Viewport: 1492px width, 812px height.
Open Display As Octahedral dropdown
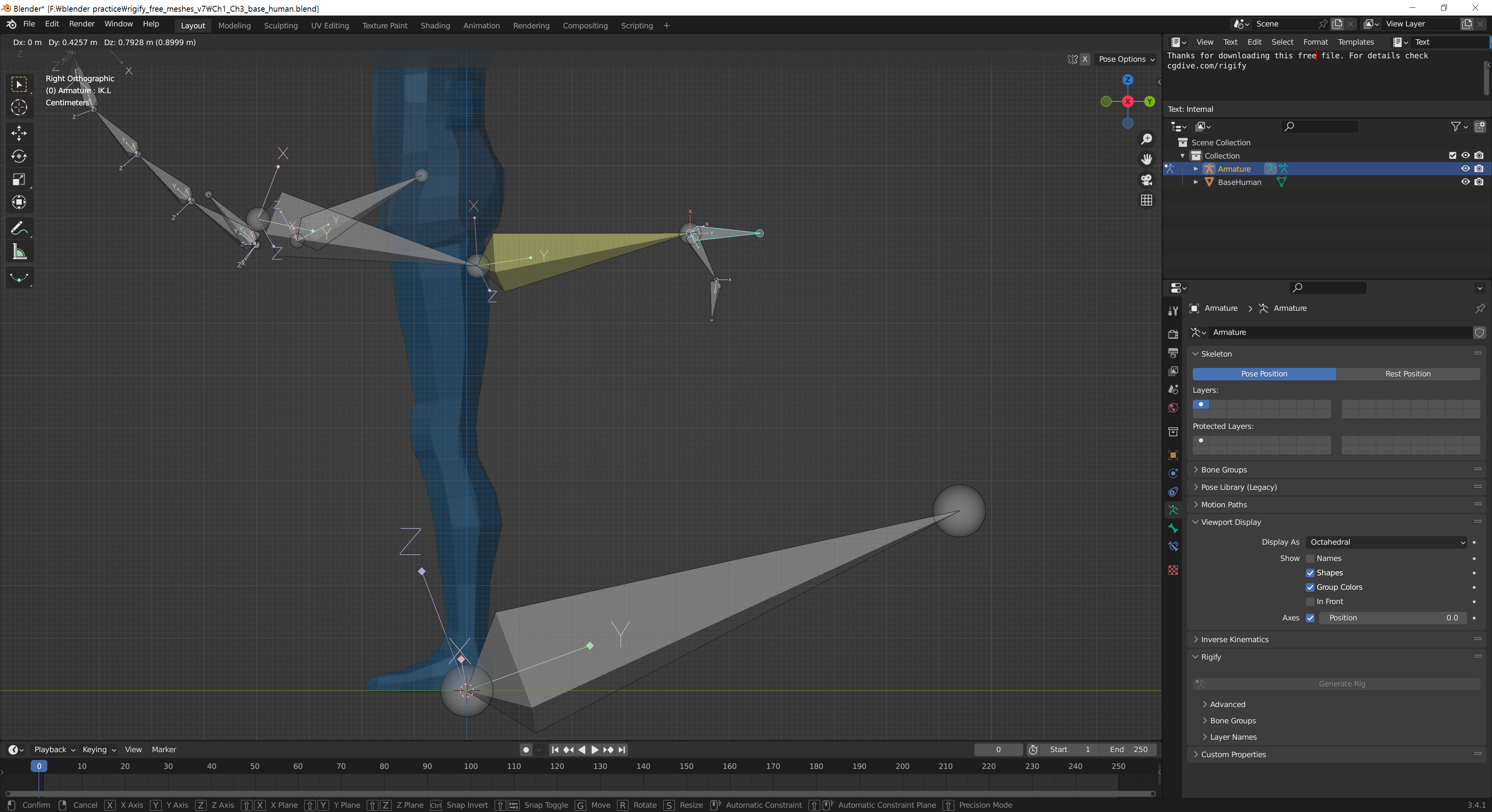coord(1386,542)
